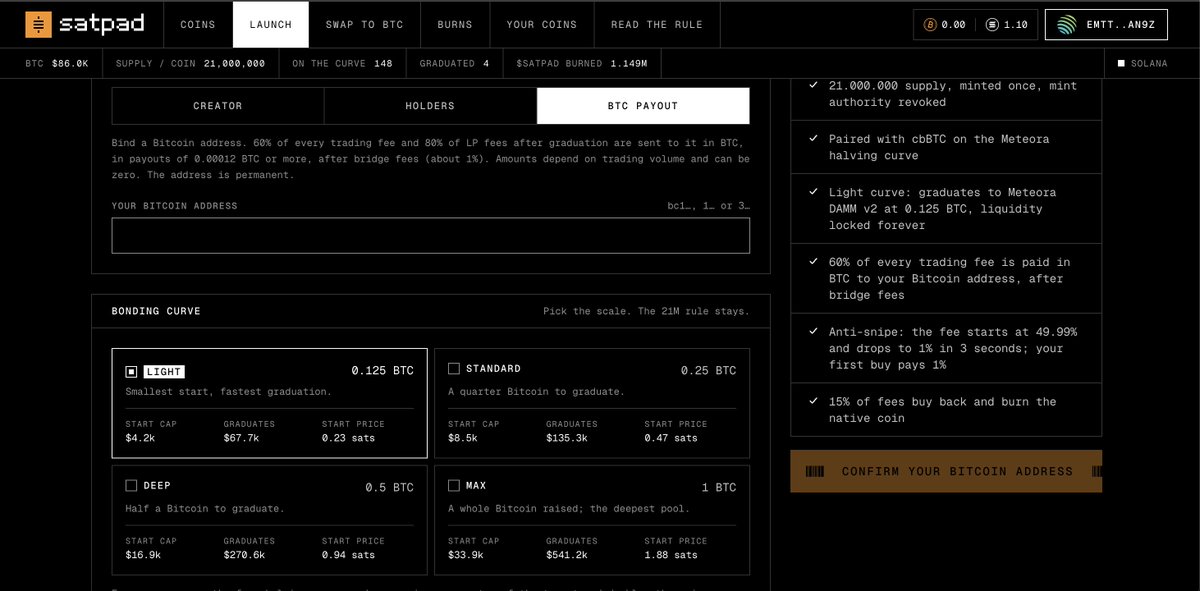The image size is (1200, 591).
Task: Switch to the HOLDERS tab
Action: click(430, 106)
